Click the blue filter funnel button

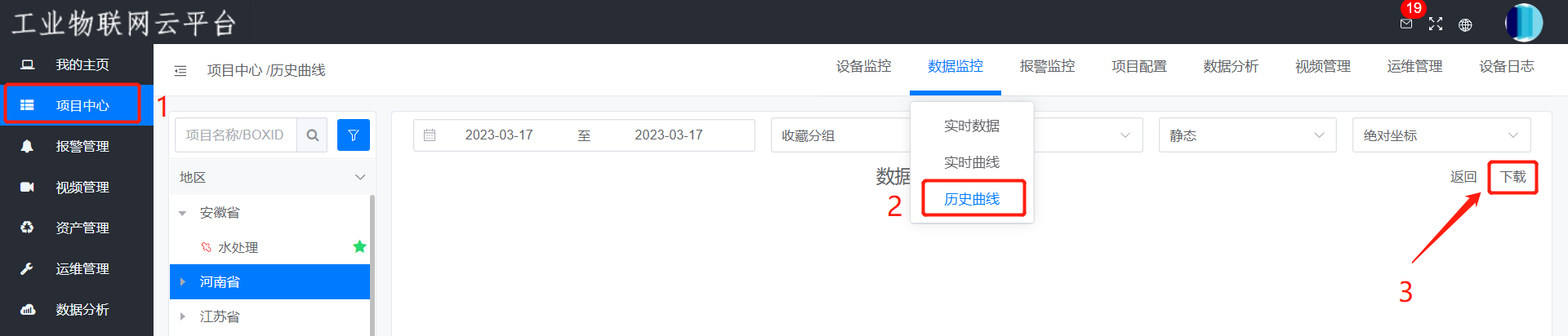point(354,135)
